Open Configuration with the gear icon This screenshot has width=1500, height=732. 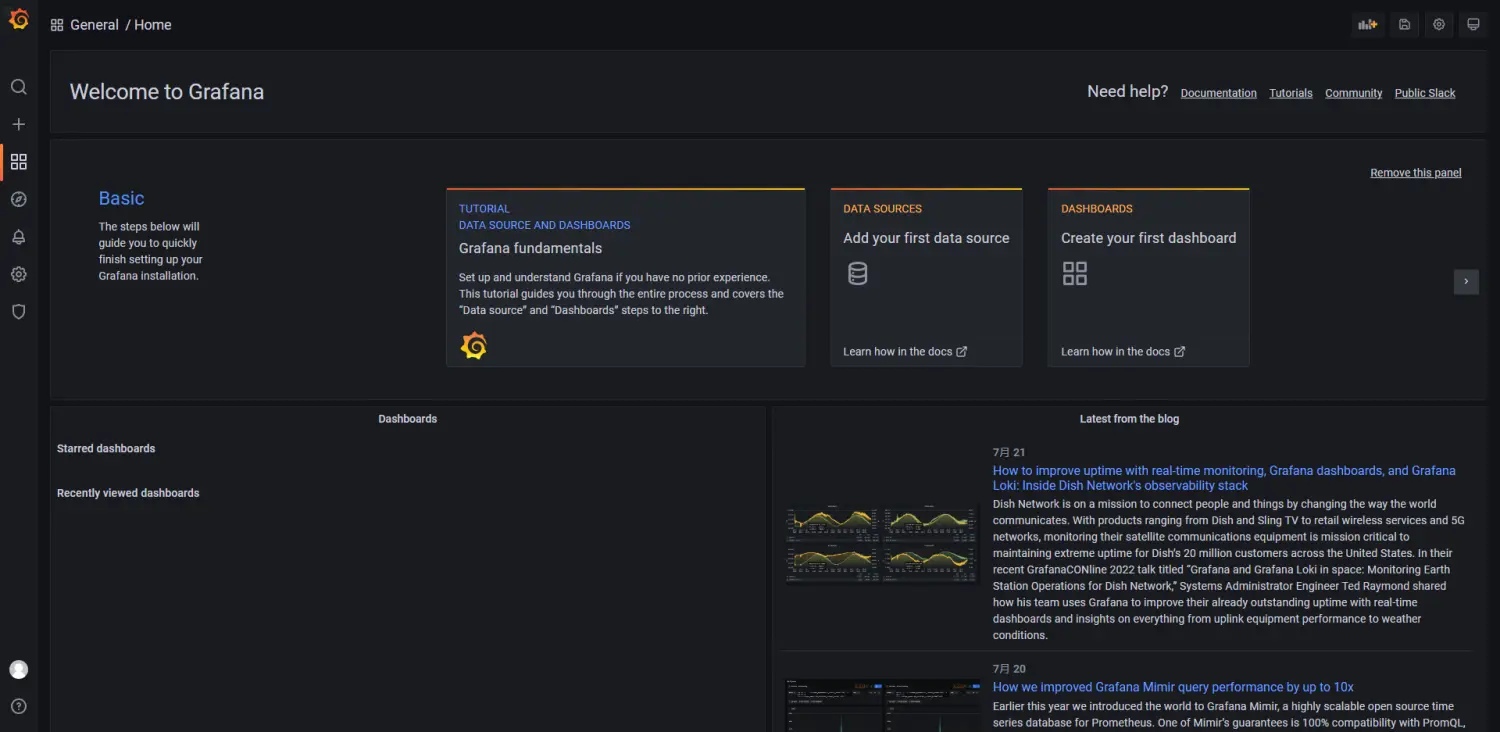[x=18, y=274]
